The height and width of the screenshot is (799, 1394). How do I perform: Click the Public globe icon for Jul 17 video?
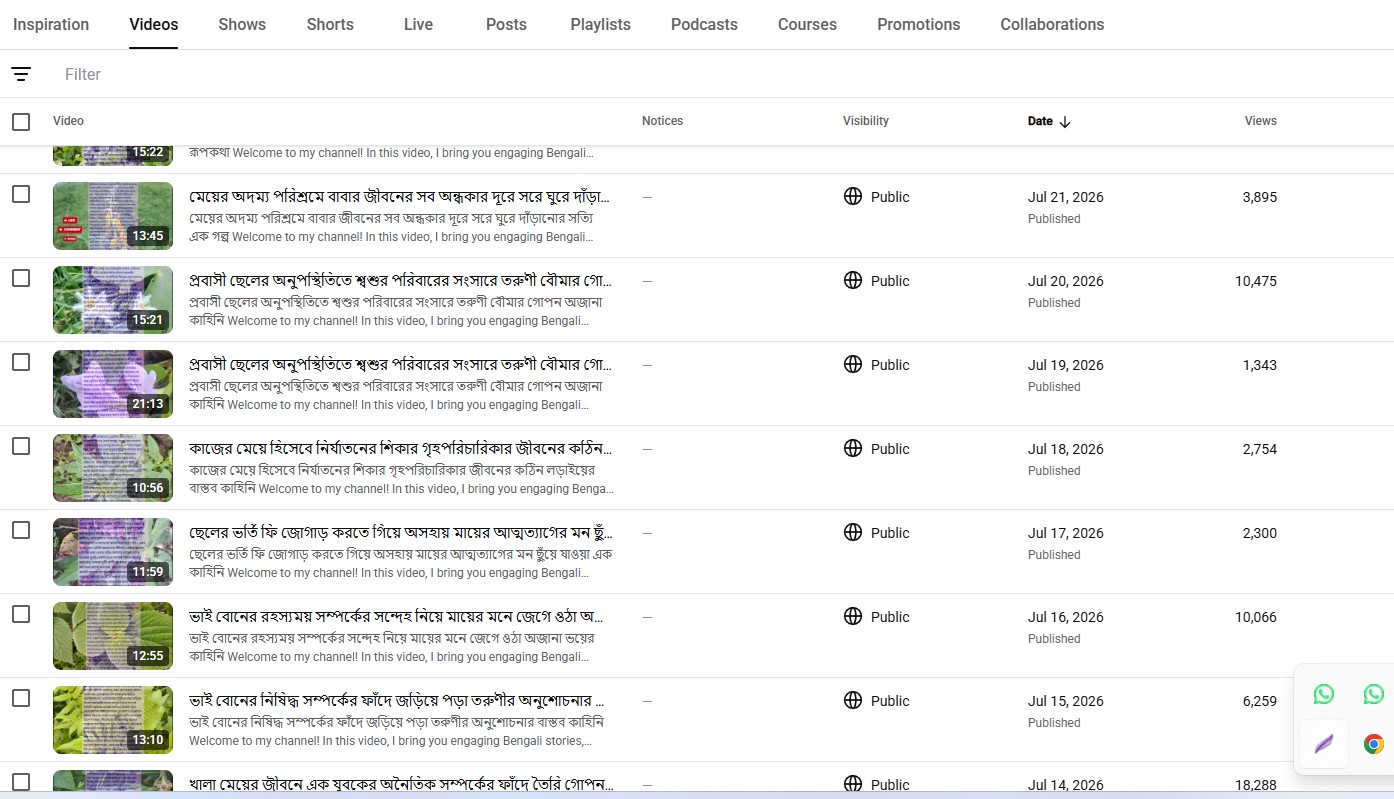pyautogui.click(x=853, y=533)
